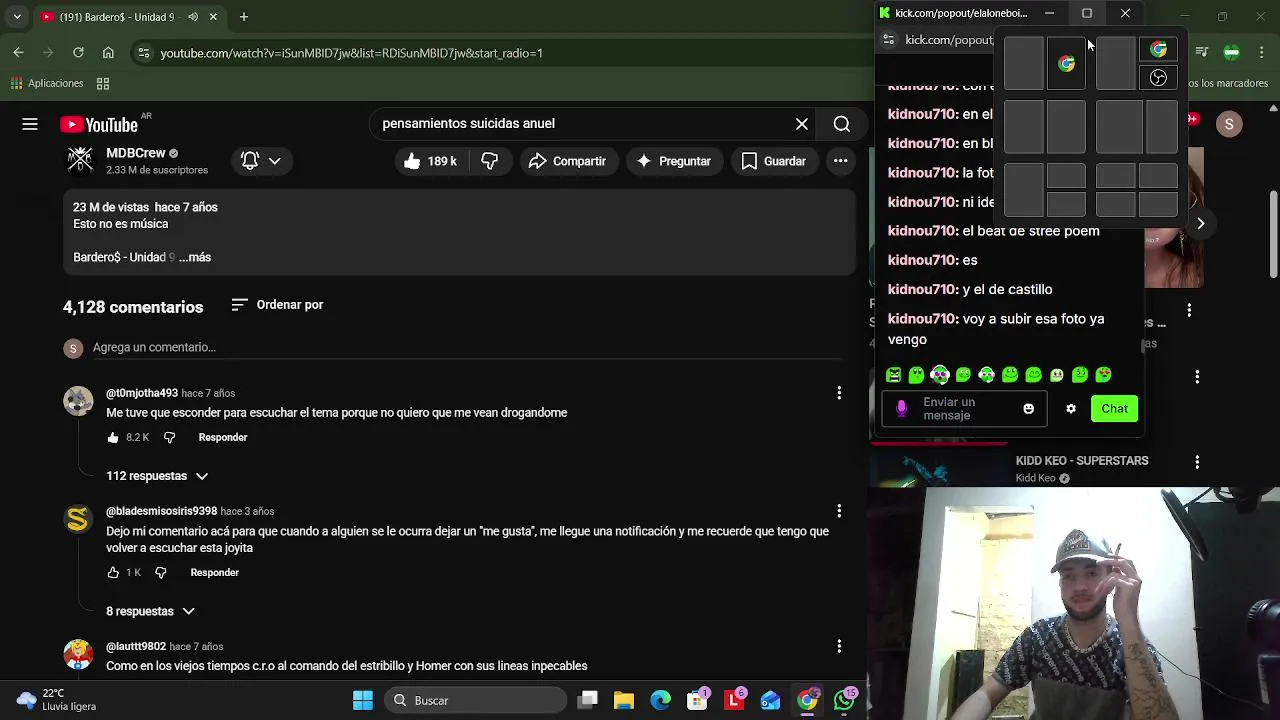Snap window to the layout zone showing OBS icon
1280x720 pixels.
1158,78
